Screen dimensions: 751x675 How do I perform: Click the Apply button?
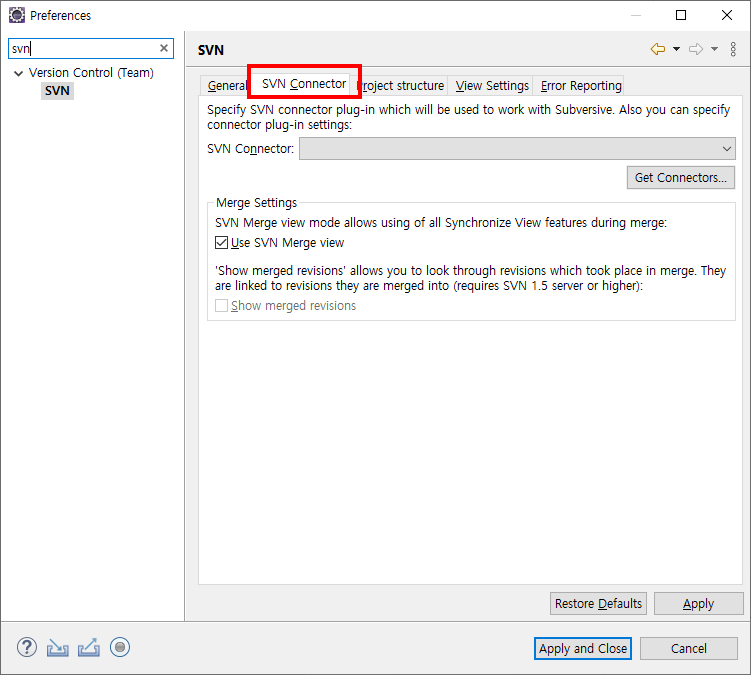[x=698, y=604]
